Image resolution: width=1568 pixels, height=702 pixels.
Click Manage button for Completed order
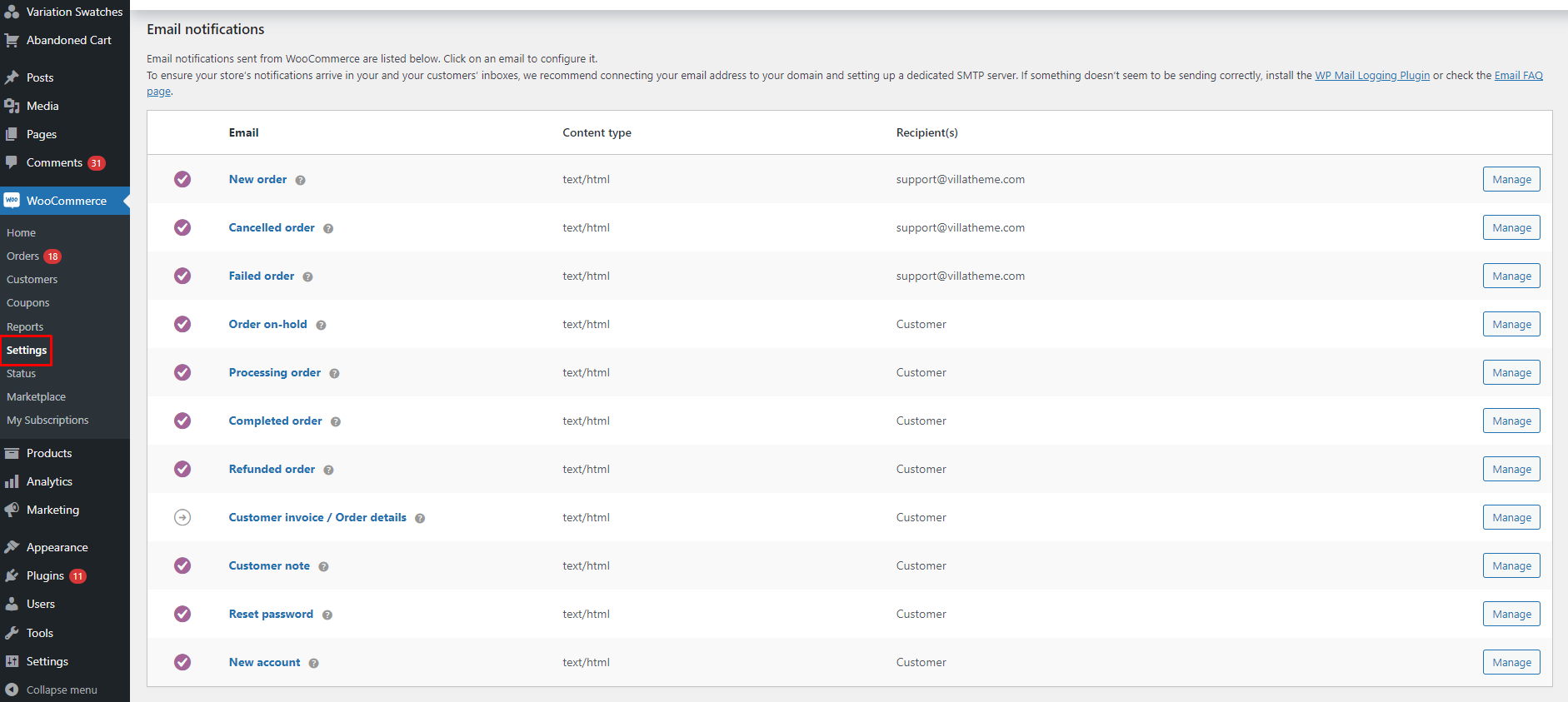point(1511,421)
